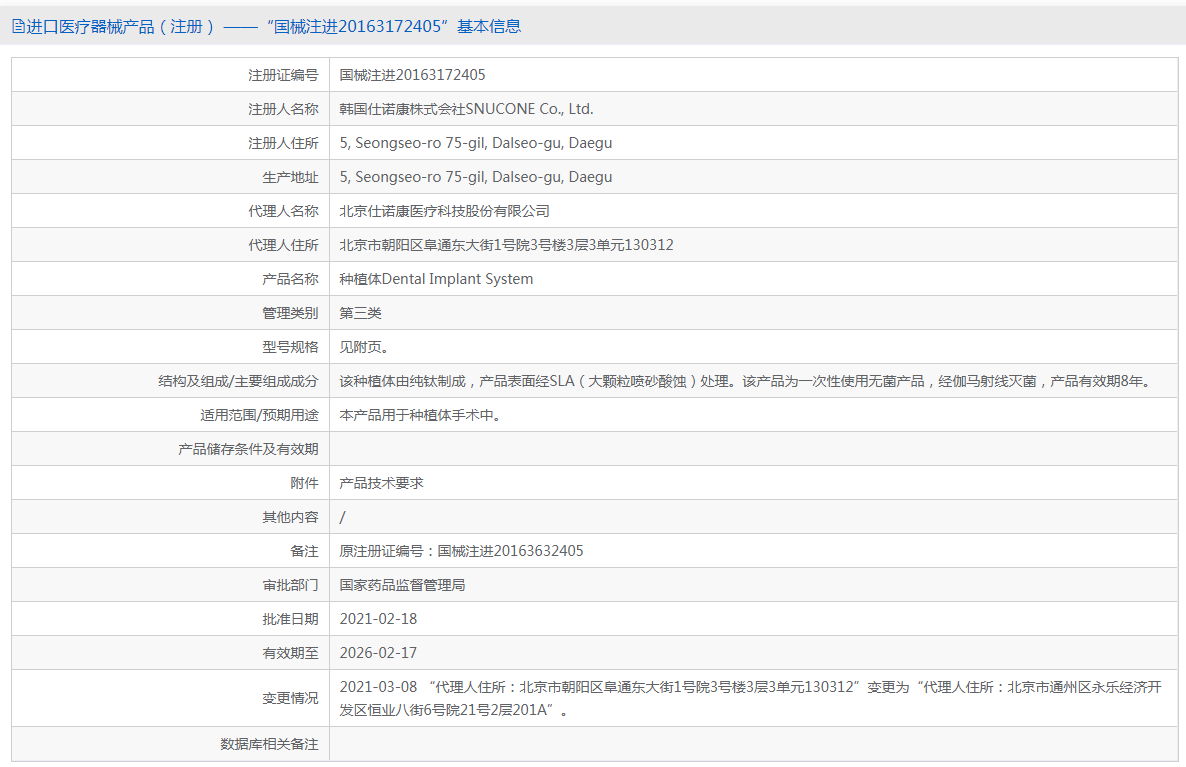Click the 代理人名称 label
This screenshot has height=767, width=1186.
pos(283,211)
